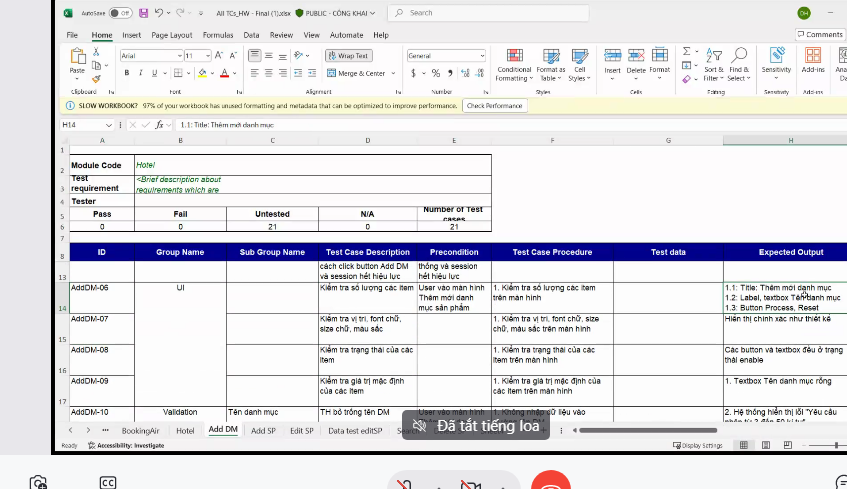Open the General number format dropdown
This screenshot has height=489, width=847.
(x=481, y=56)
